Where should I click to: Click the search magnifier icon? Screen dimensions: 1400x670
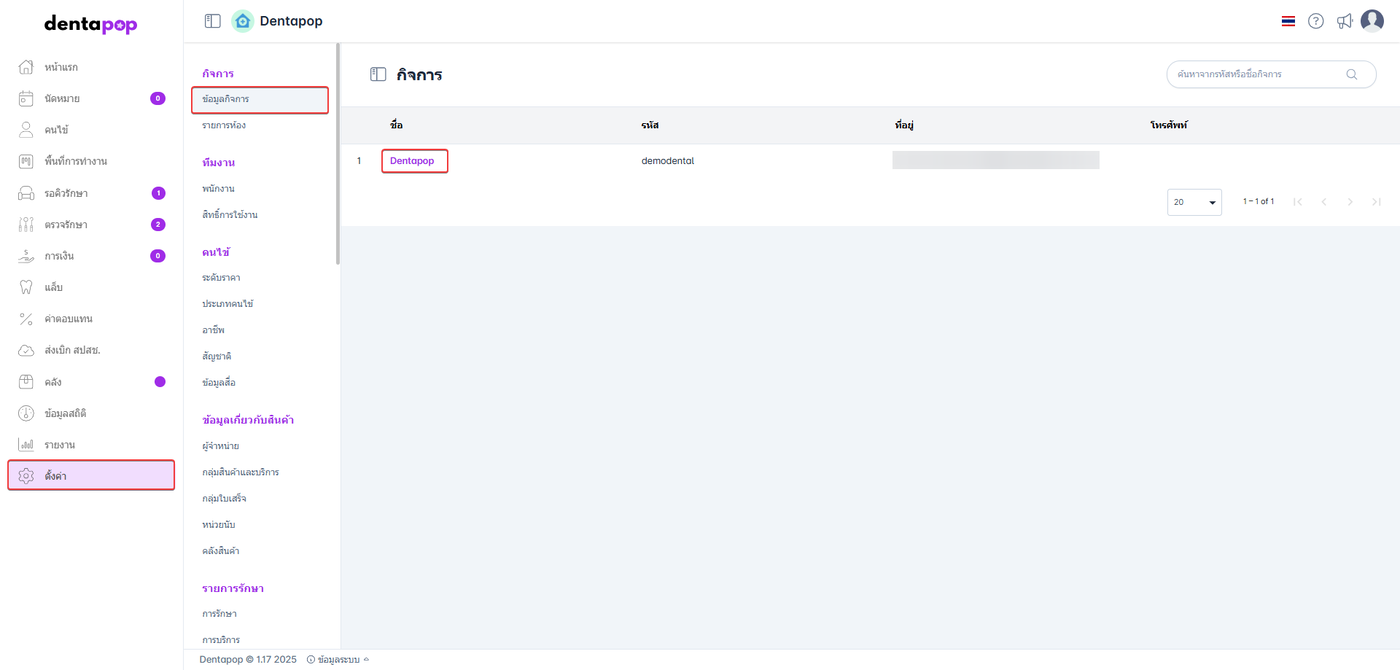(x=1352, y=74)
